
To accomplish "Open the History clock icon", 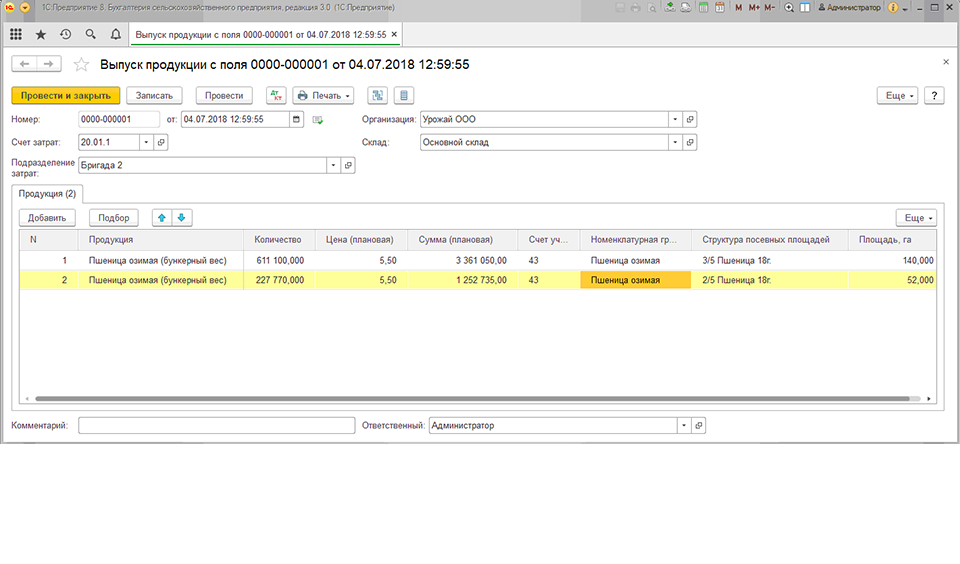I will 66,35.
